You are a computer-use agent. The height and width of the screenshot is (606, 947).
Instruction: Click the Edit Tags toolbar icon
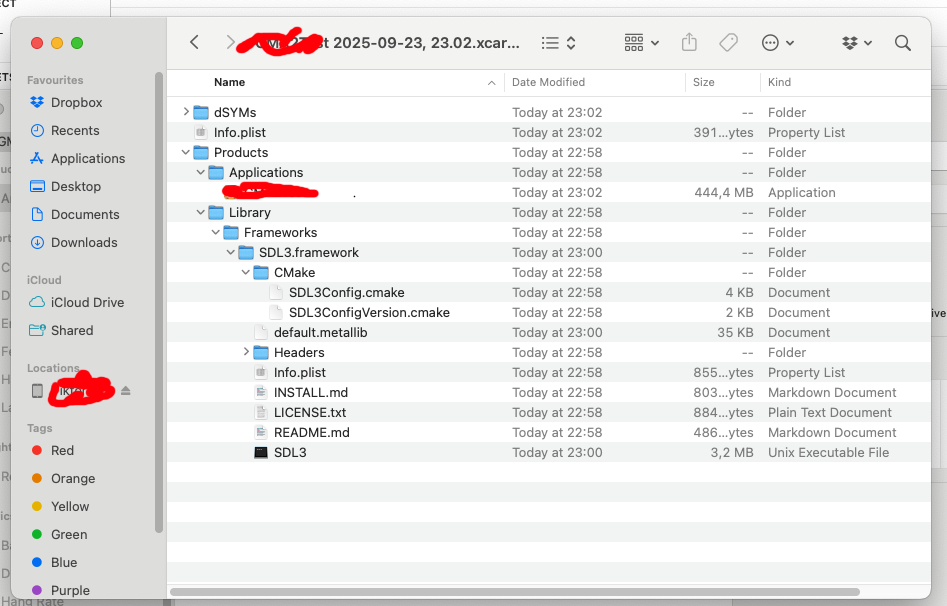(x=728, y=43)
